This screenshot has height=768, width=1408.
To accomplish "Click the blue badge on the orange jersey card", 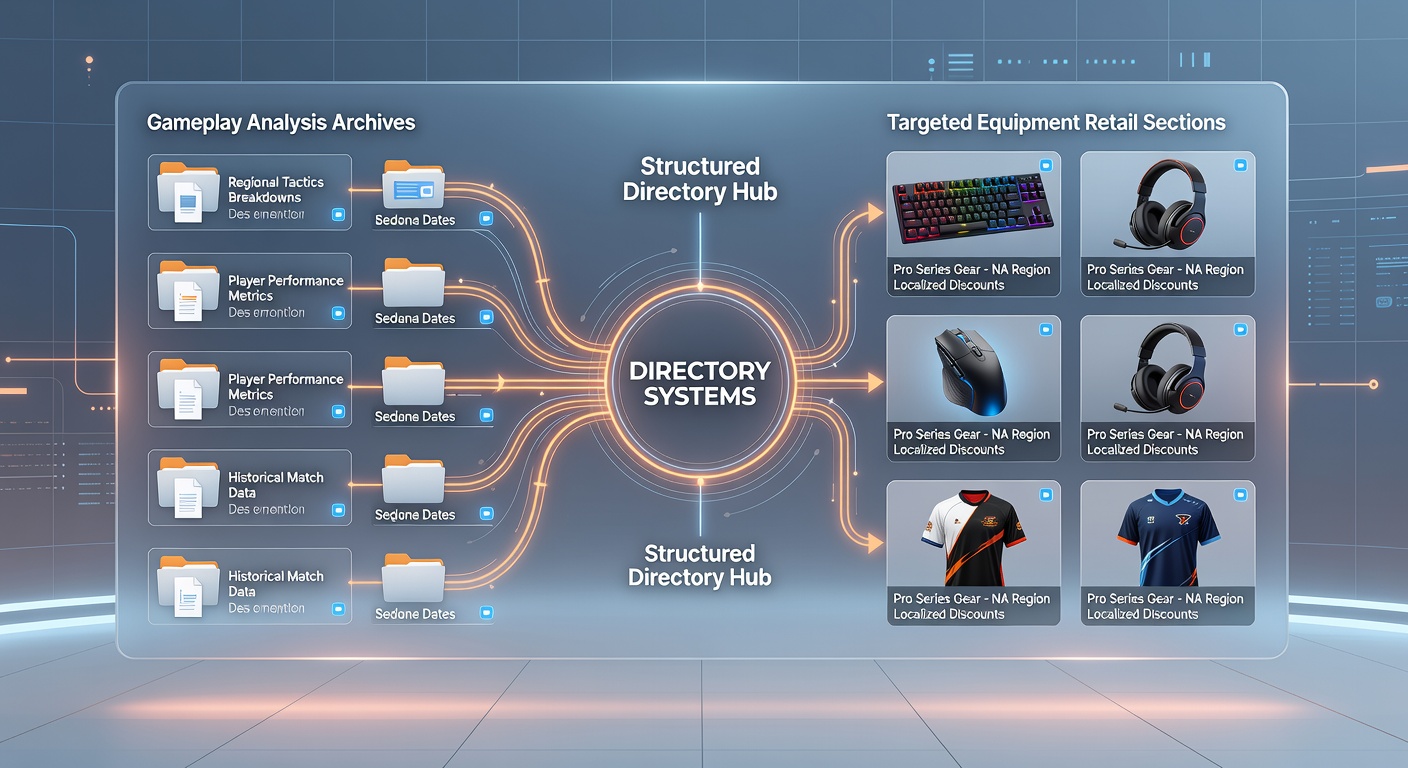I will (1047, 494).
